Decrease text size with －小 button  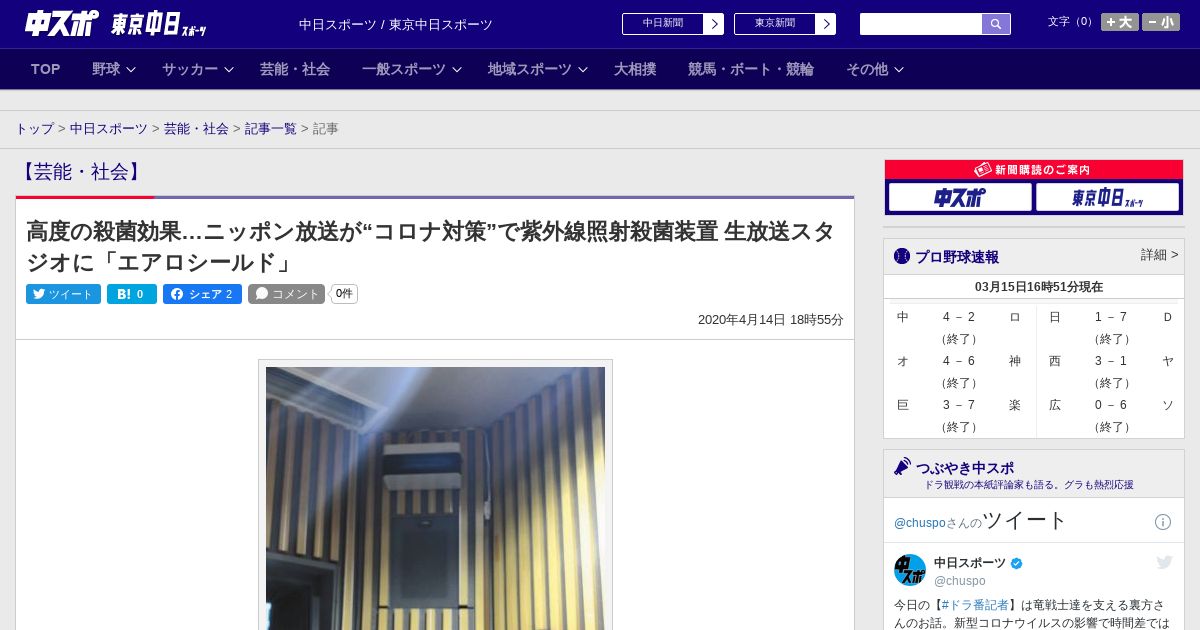[1161, 22]
